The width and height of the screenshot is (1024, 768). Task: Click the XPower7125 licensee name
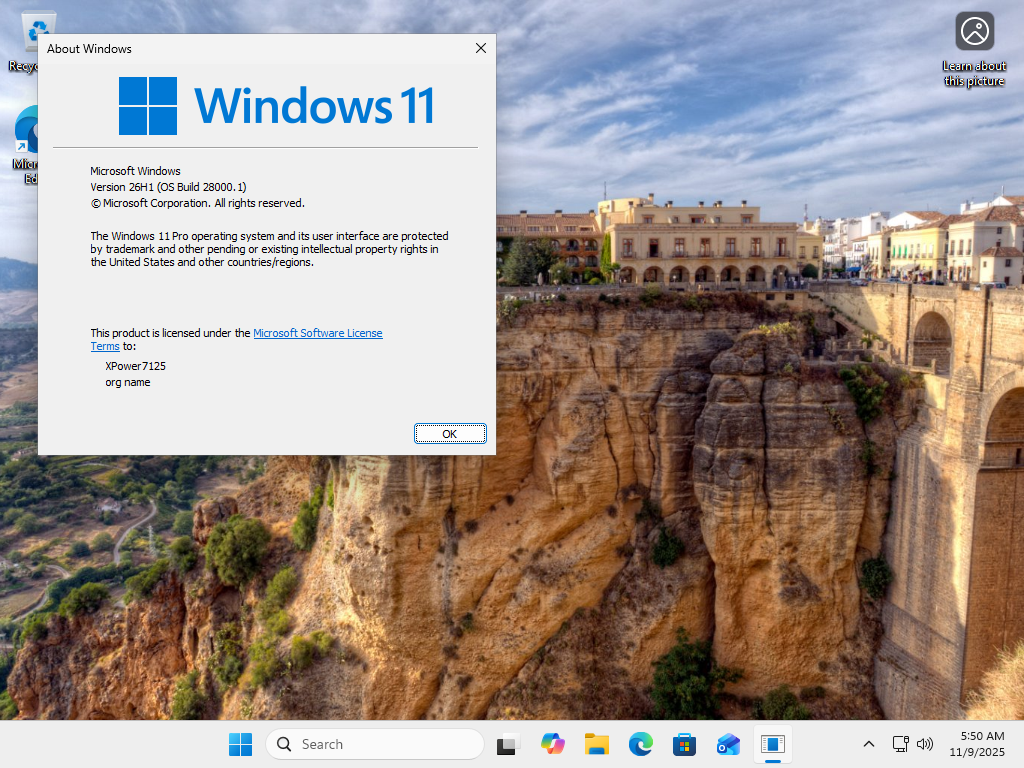135,366
